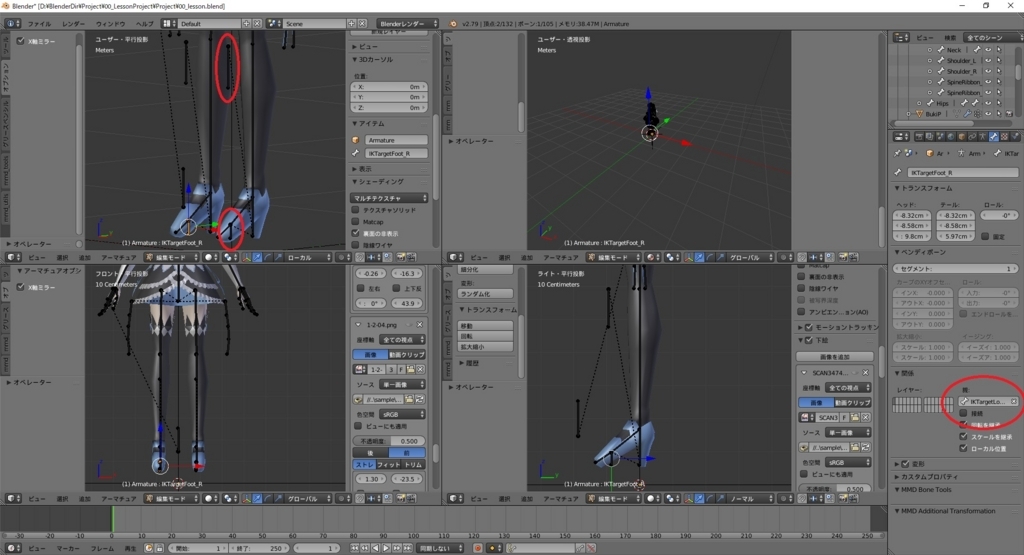1024x555 pixels.
Task: Collapse the トランスフォーム panel in bone properties
Action: click(x=923, y=188)
